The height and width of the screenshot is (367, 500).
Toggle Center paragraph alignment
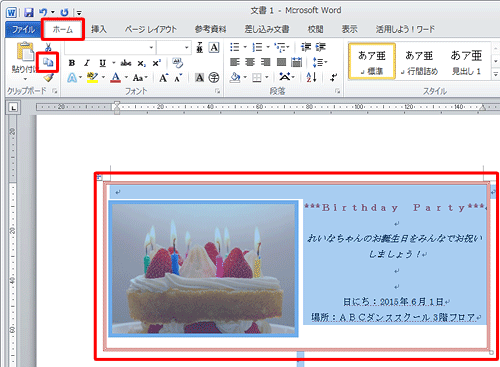pyautogui.click(x=250, y=62)
